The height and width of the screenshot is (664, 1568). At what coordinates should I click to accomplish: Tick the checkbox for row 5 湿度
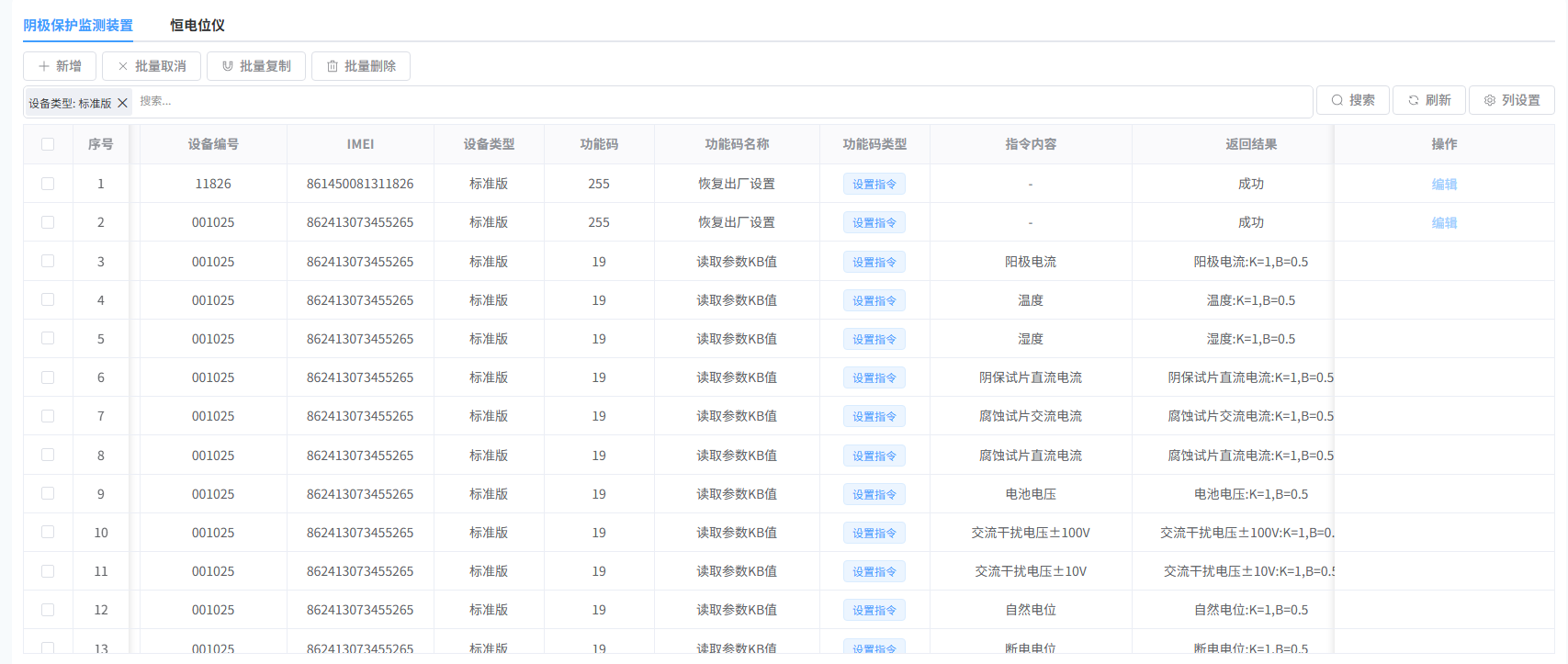point(48,339)
